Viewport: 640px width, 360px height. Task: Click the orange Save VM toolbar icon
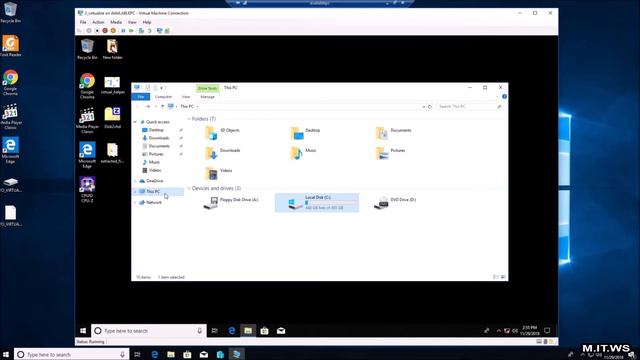pyautogui.click(x=113, y=31)
